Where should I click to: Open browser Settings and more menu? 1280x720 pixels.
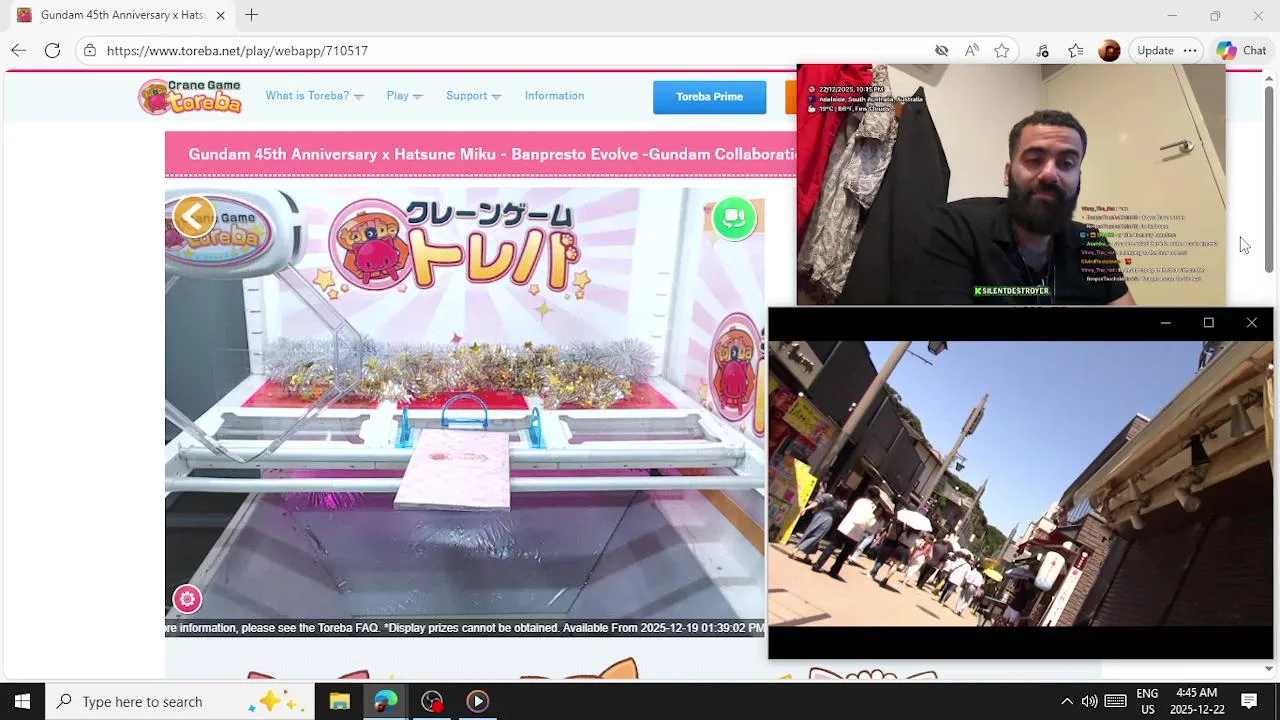click(1190, 50)
